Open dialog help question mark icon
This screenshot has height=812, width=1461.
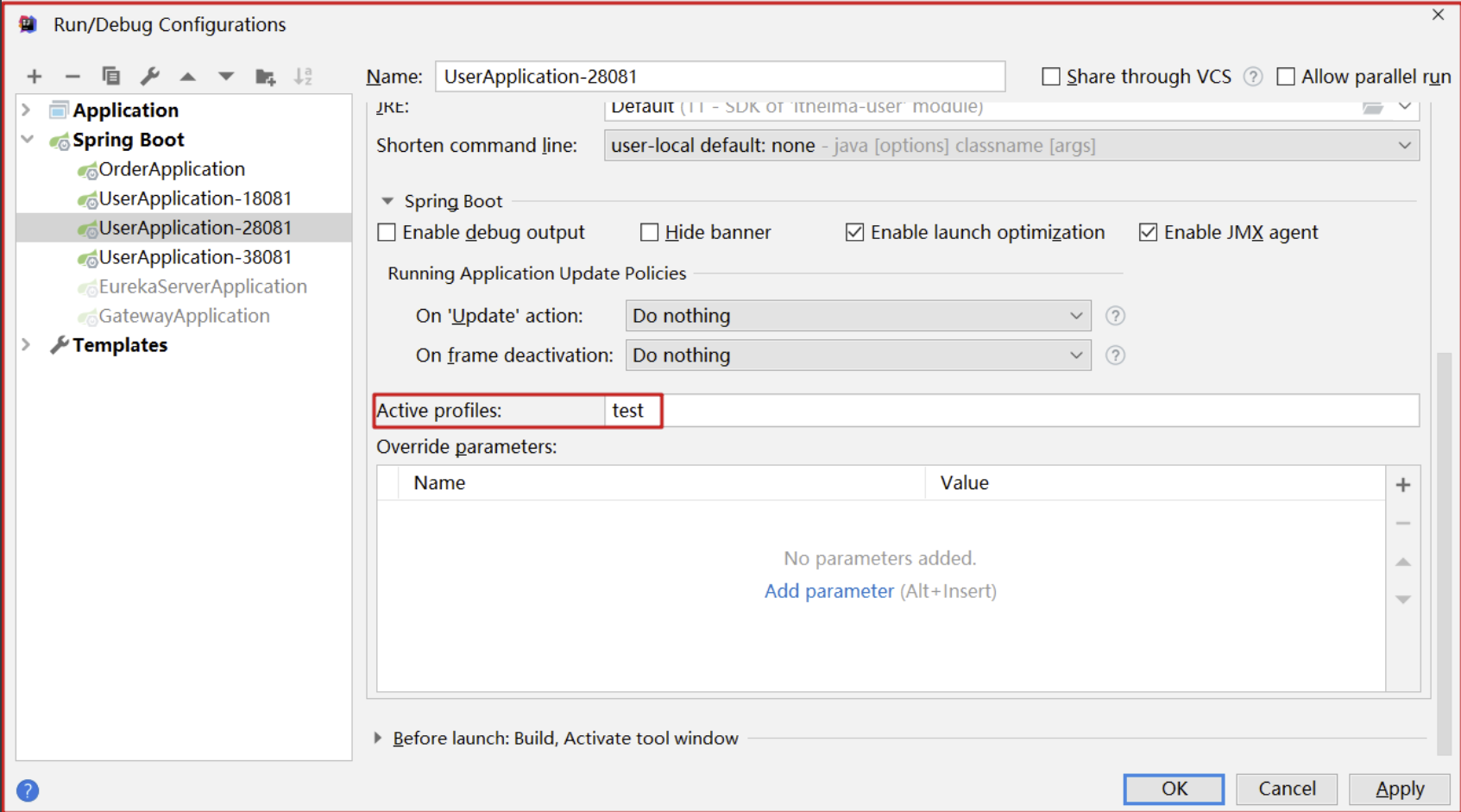pos(28,790)
